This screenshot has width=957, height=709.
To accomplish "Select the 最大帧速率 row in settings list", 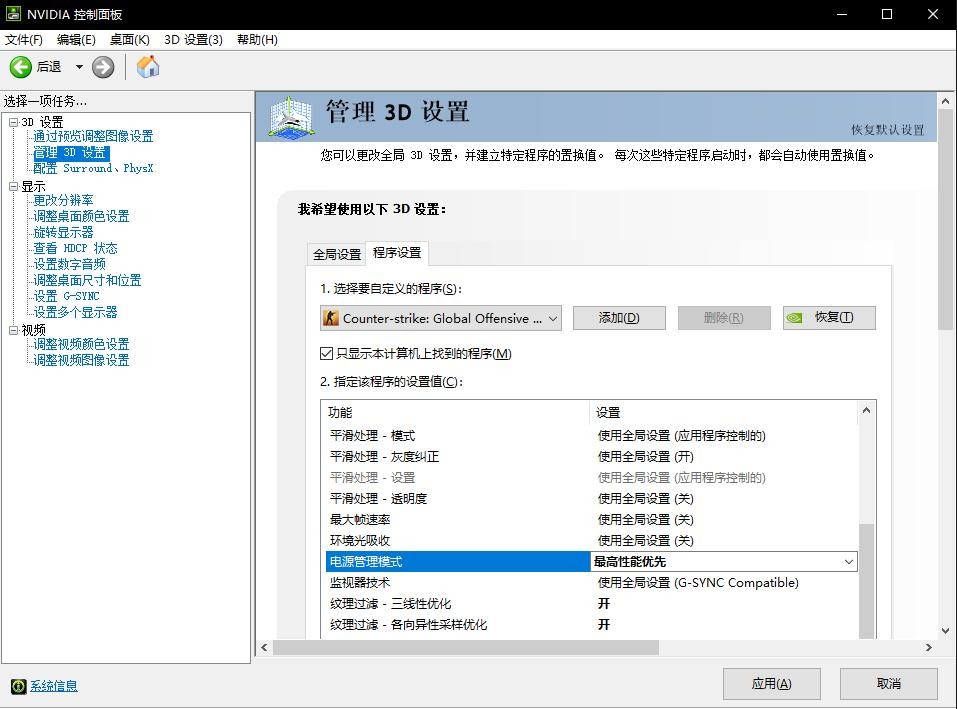I will coord(360,520).
